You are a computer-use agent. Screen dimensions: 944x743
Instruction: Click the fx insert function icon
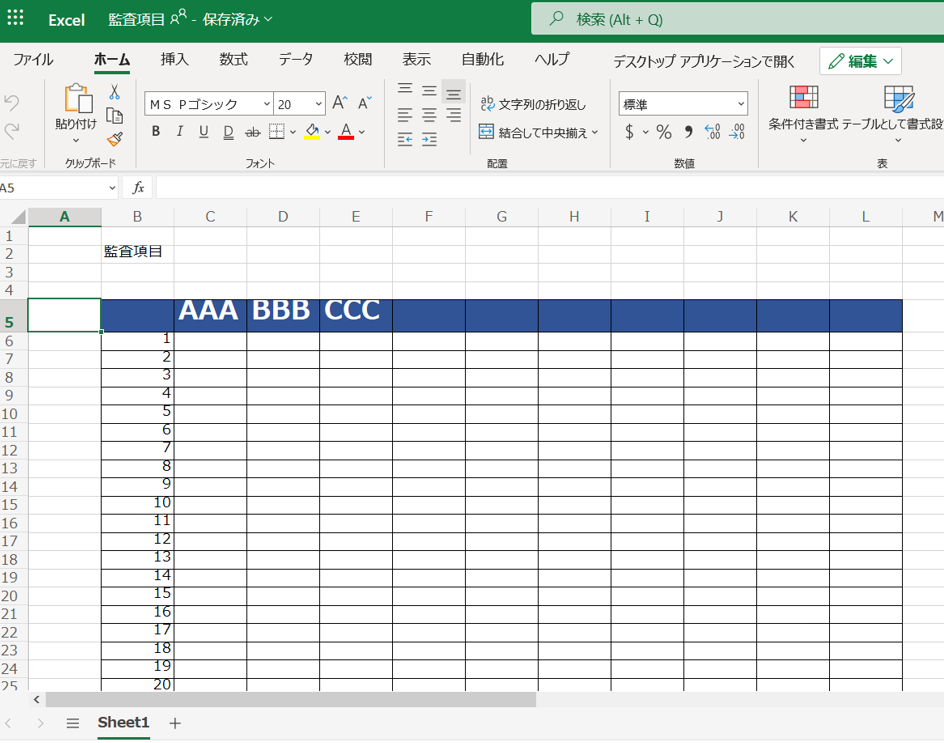tap(138, 188)
